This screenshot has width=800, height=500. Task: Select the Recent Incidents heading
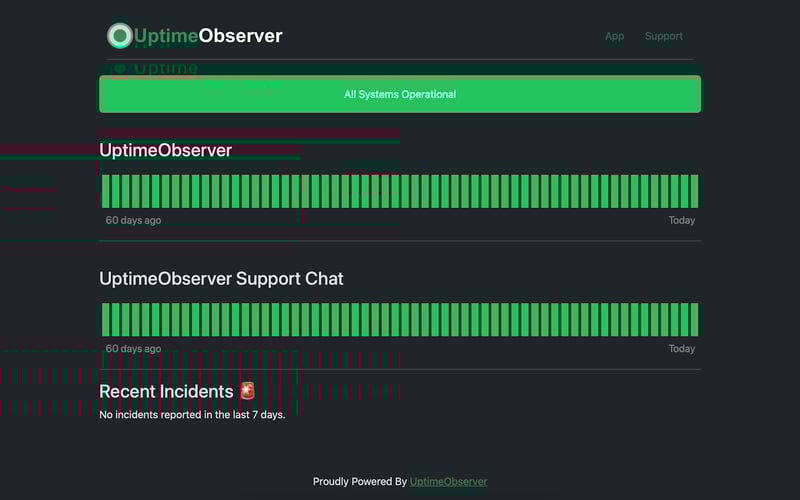coord(166,391)
